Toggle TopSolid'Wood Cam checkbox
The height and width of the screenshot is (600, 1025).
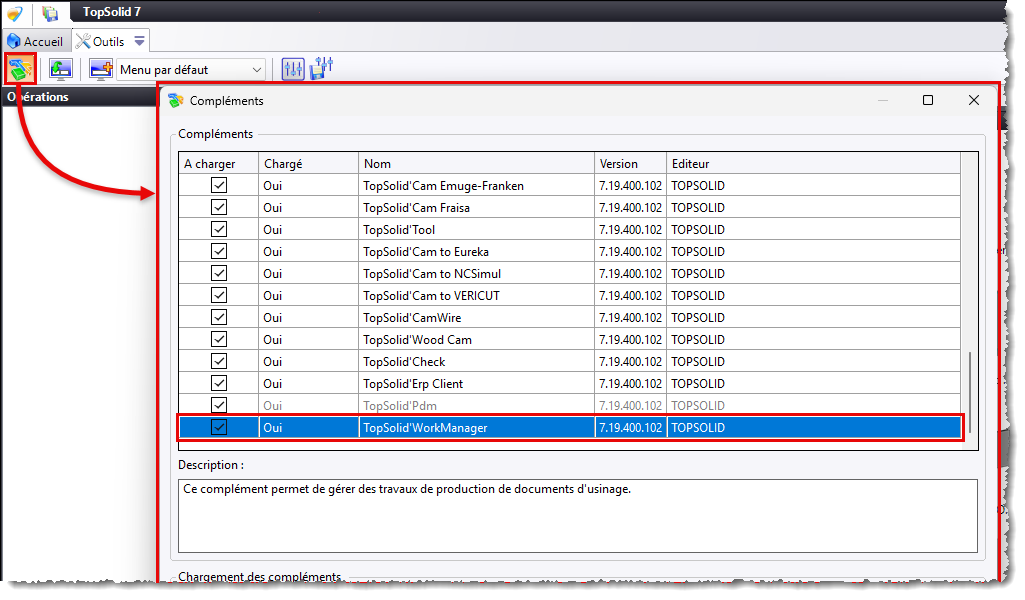[219, 339]
